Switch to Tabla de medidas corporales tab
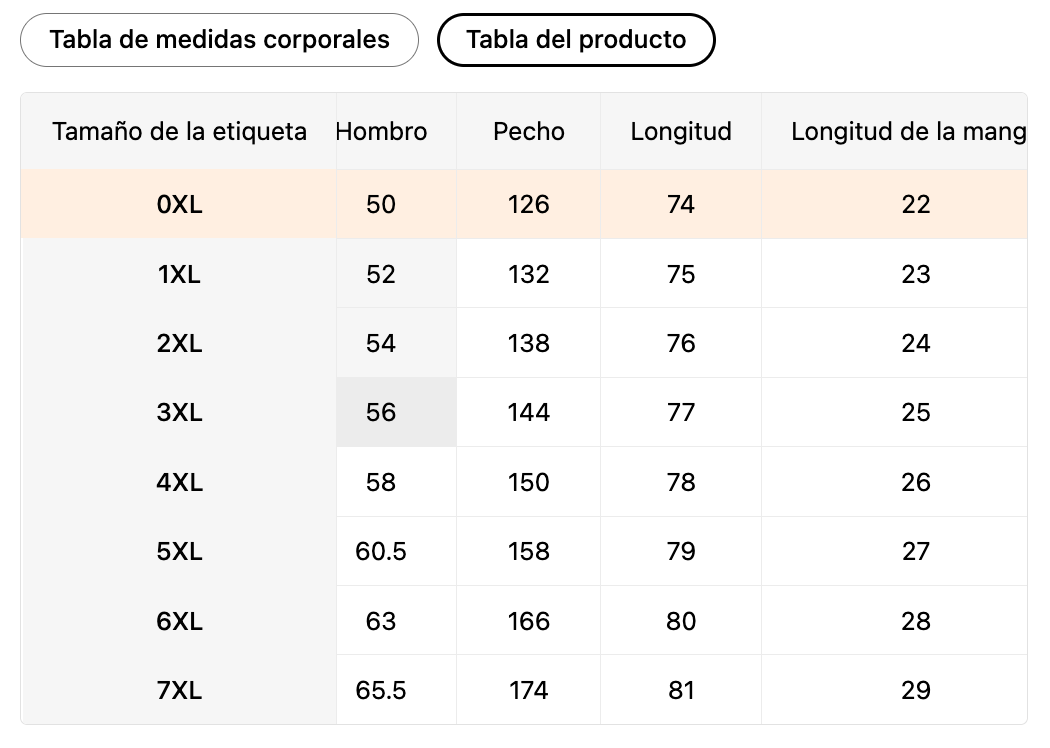Image resolution: width=1050 pixels, height=748 pixels. click(219, 40)
